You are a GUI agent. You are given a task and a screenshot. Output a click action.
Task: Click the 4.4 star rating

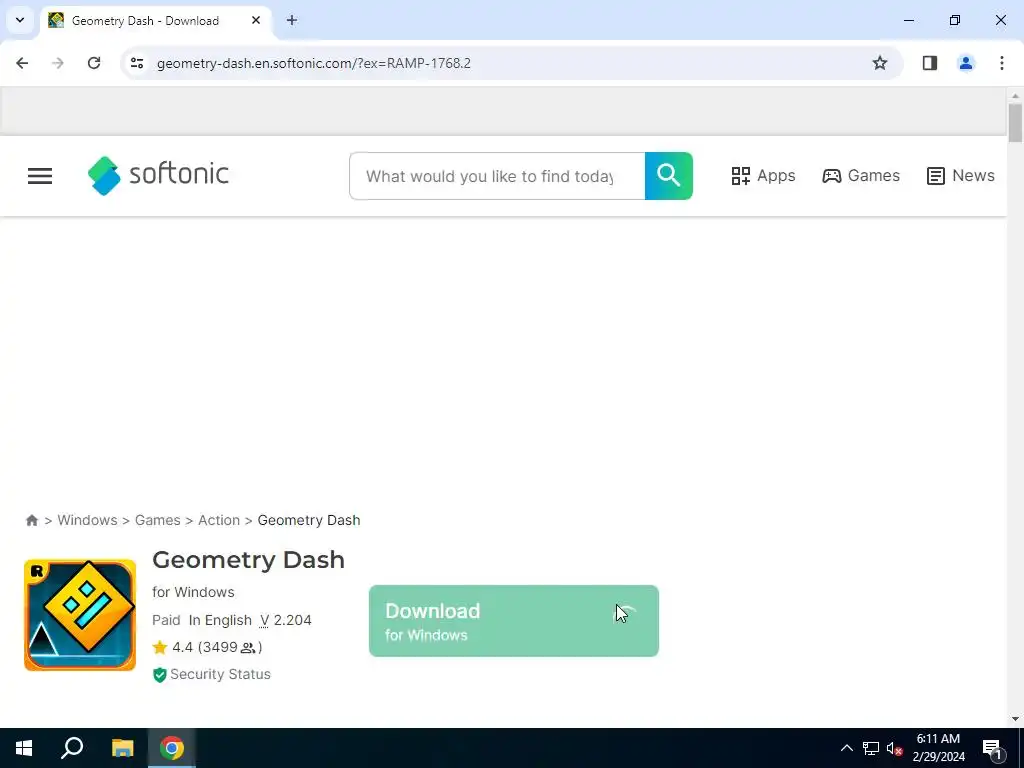(x=207, y=647)
